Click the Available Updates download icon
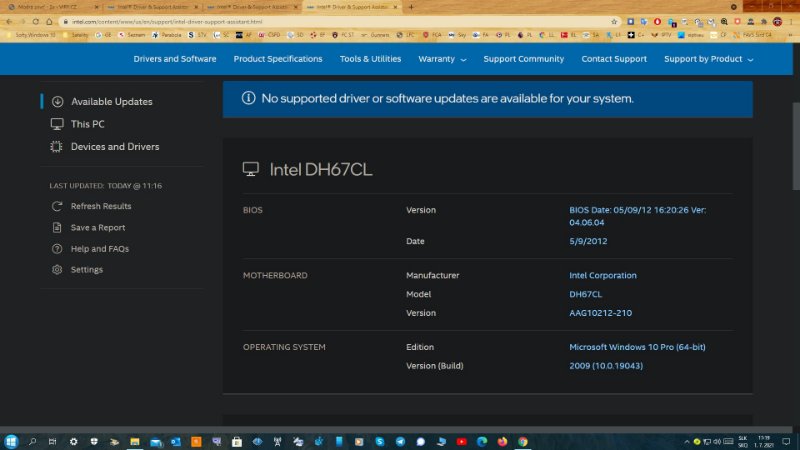 tap(57, 102)
